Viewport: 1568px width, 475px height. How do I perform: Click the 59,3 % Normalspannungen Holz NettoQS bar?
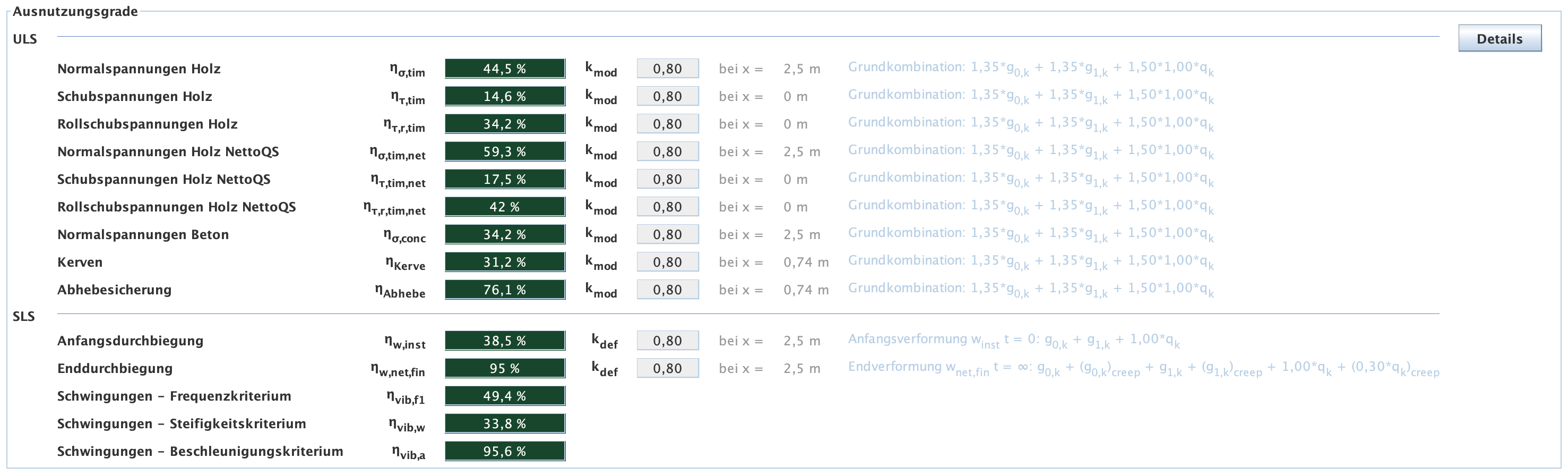(505, 151)
